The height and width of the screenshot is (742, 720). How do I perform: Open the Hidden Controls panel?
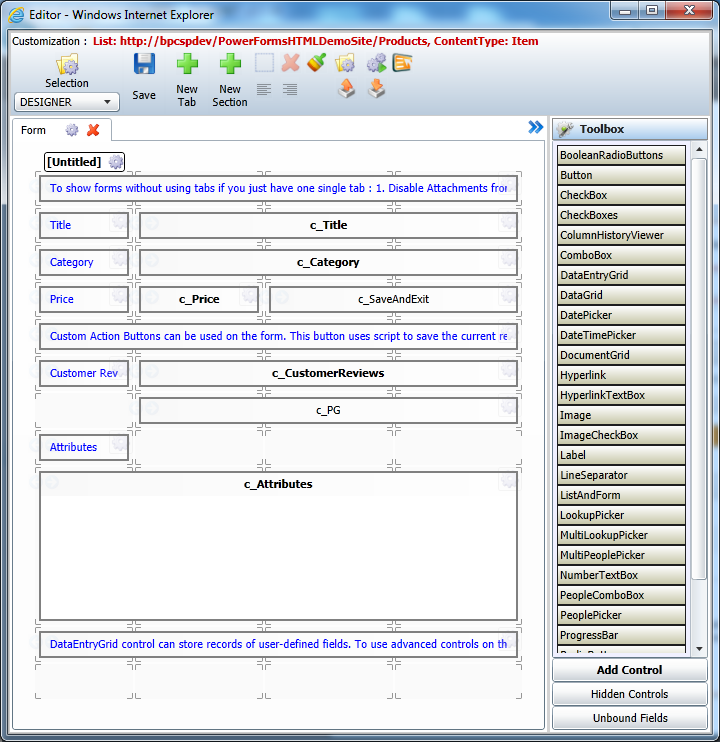630,694
